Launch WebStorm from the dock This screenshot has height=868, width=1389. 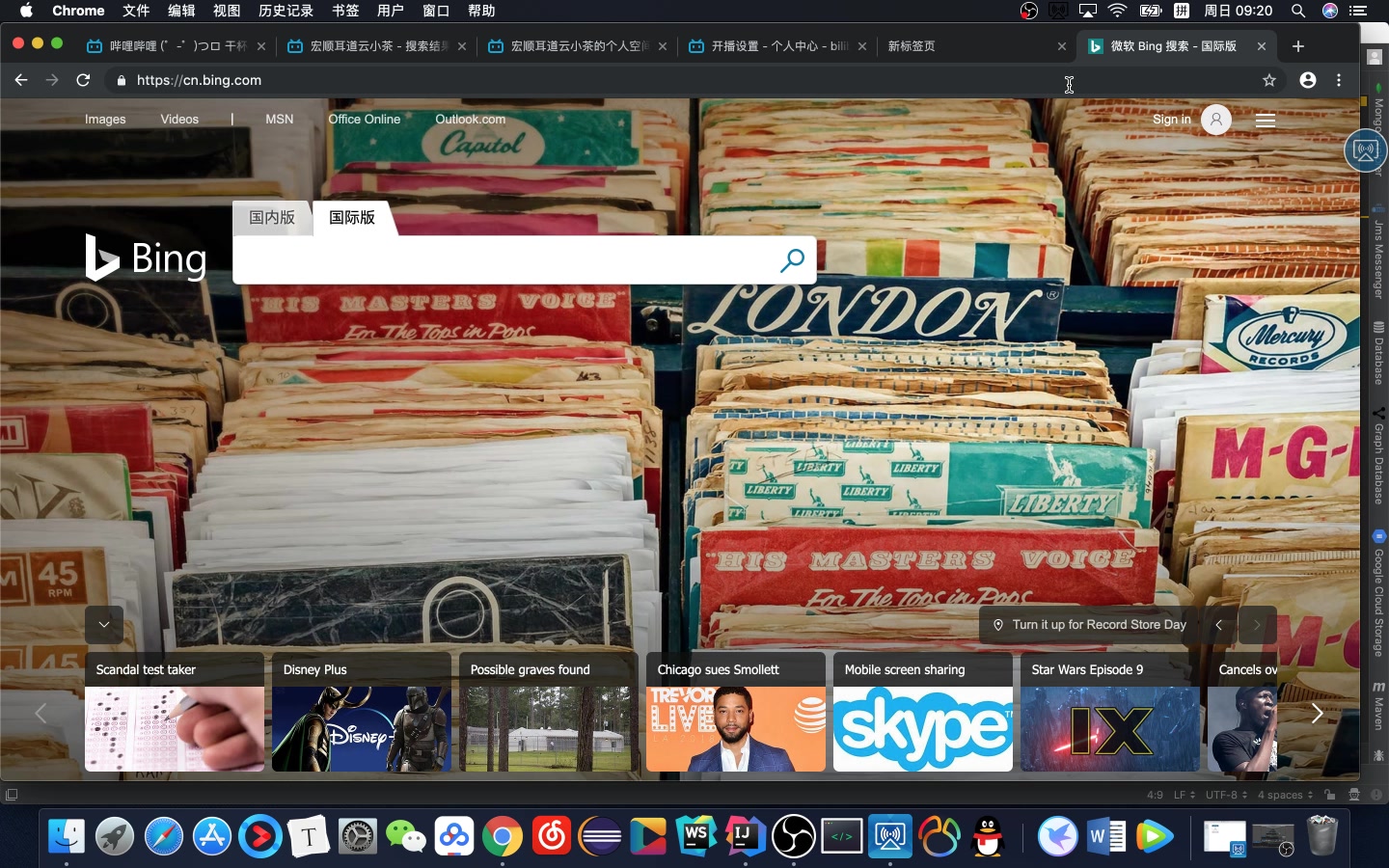pos(696,836)
